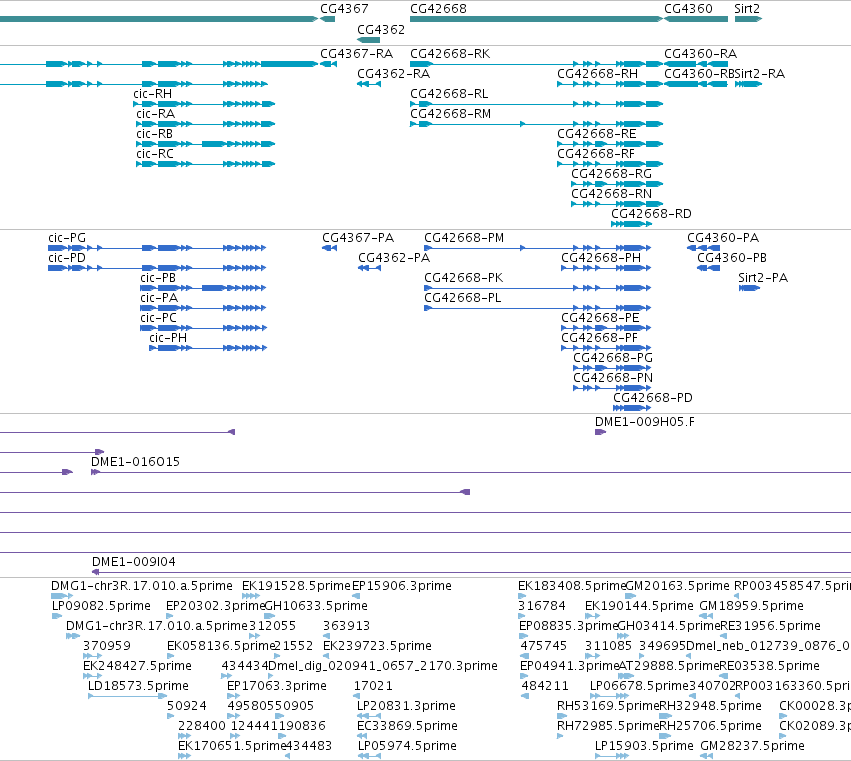Select EST EK058136.5prime

click(221, 646)
